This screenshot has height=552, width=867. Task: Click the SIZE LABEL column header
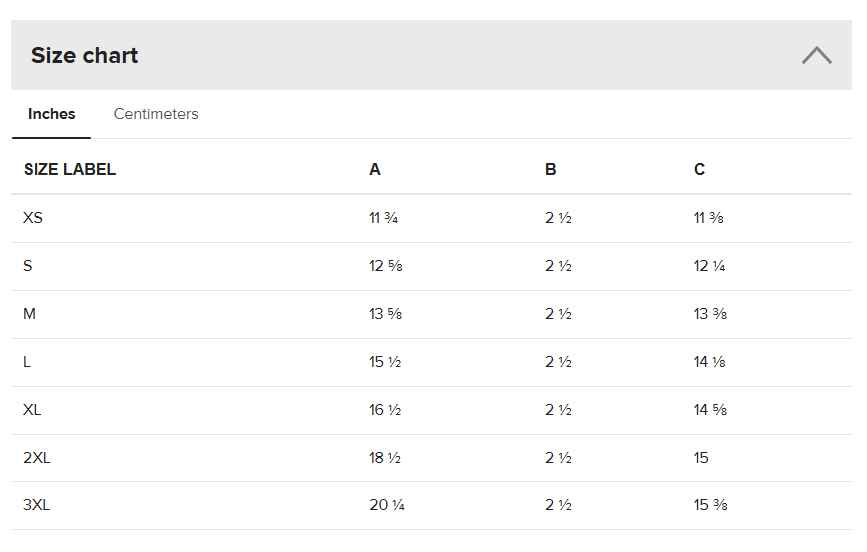coord(70,169)
